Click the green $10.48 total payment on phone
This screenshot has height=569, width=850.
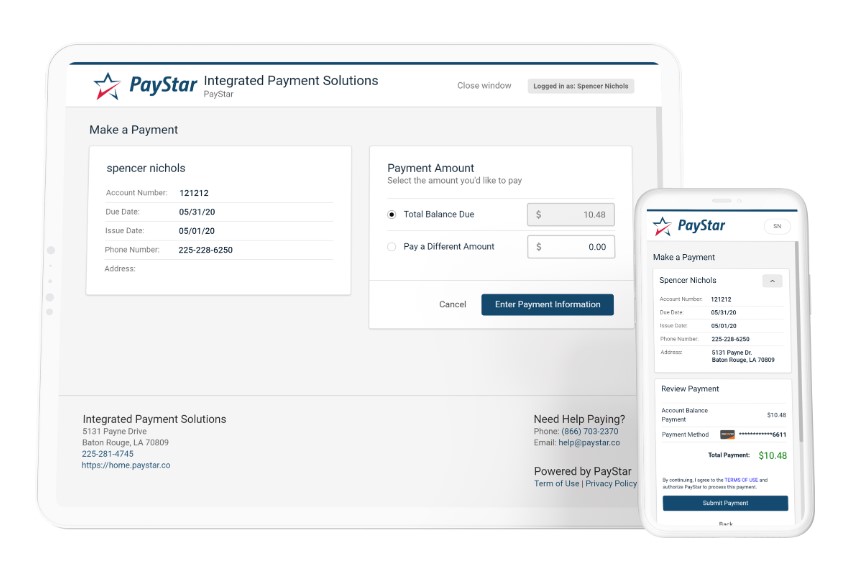click(772, 456)
